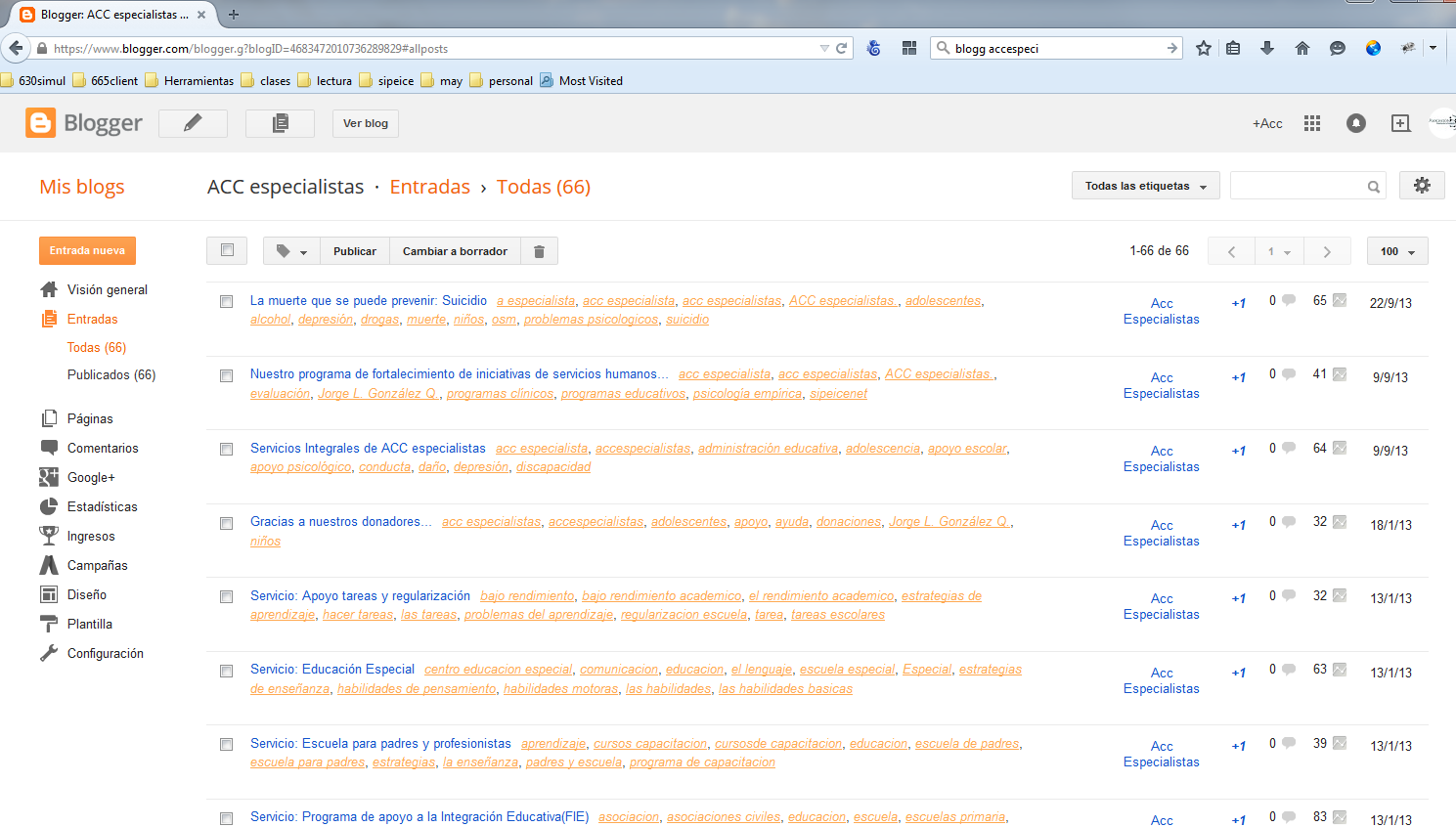Click the Publicar button

tap(354, 251)
